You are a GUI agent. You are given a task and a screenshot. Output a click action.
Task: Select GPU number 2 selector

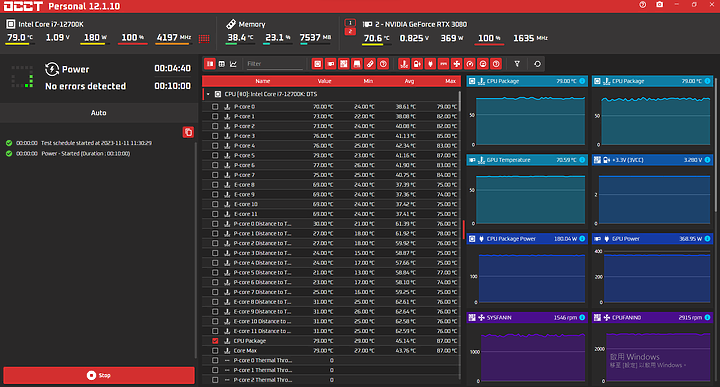click(350, 31)
